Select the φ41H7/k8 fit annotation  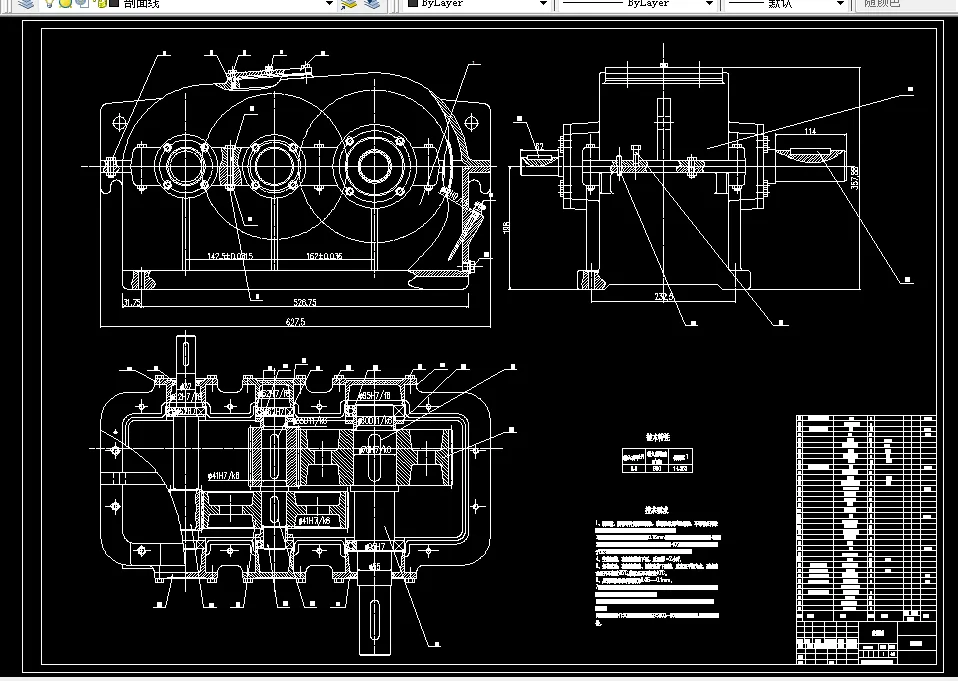click(224, 476)
